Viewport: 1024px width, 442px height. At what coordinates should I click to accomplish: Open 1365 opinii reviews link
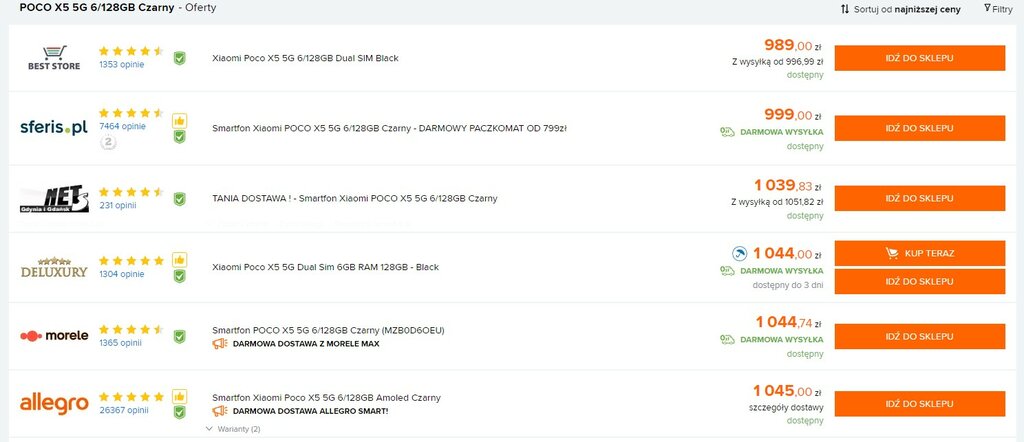pos(120,343)
